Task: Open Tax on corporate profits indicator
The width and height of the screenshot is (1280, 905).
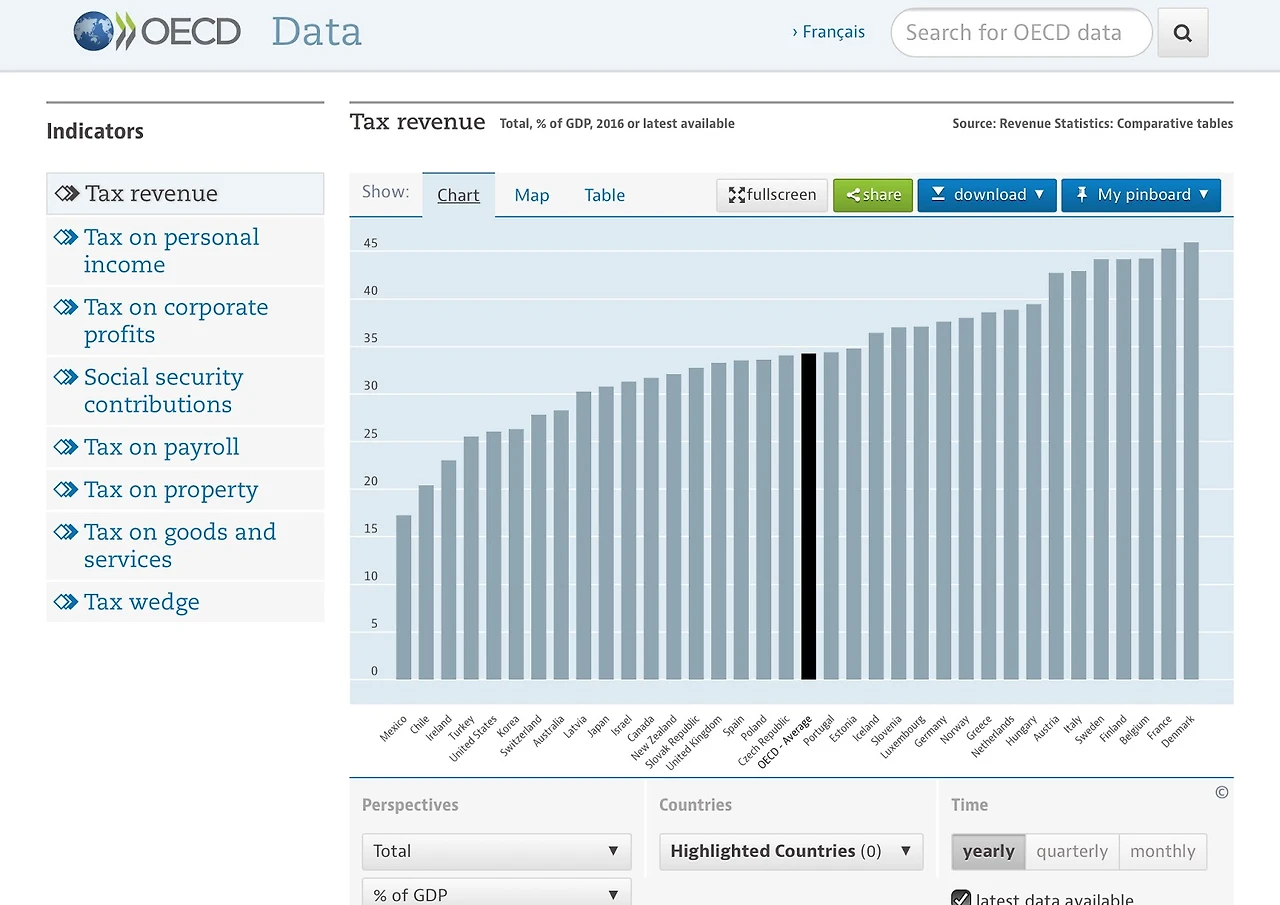Action: pos(185,321)
